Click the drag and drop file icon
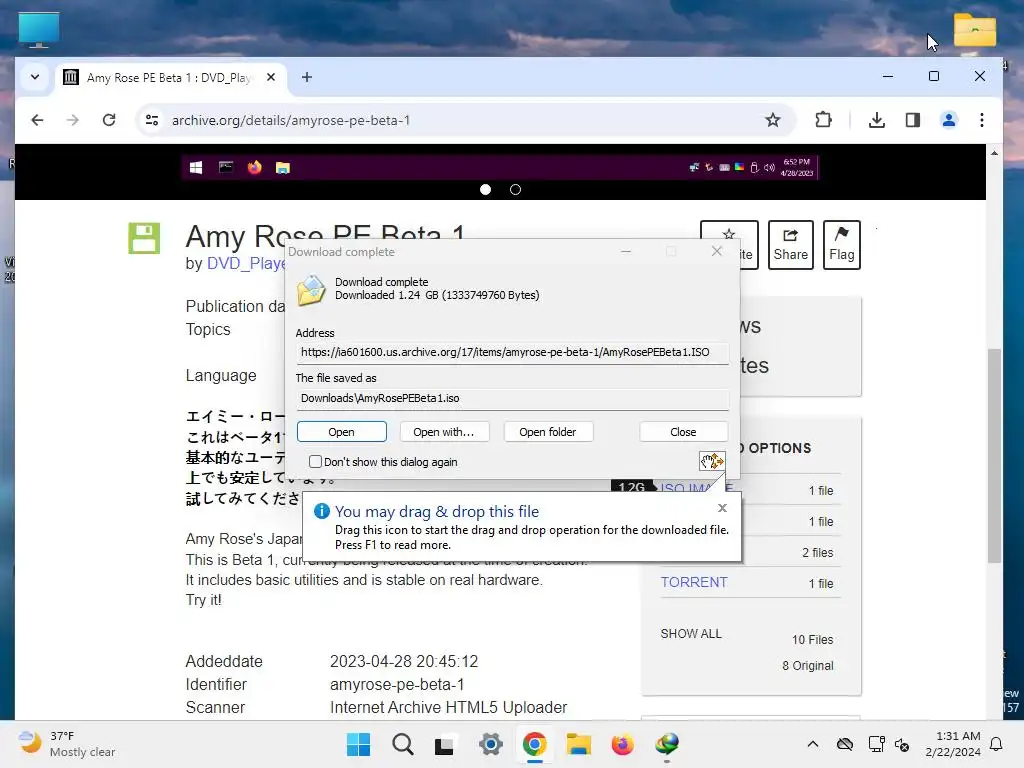Screen dimensions: 1024x768 tap(712, 461)
